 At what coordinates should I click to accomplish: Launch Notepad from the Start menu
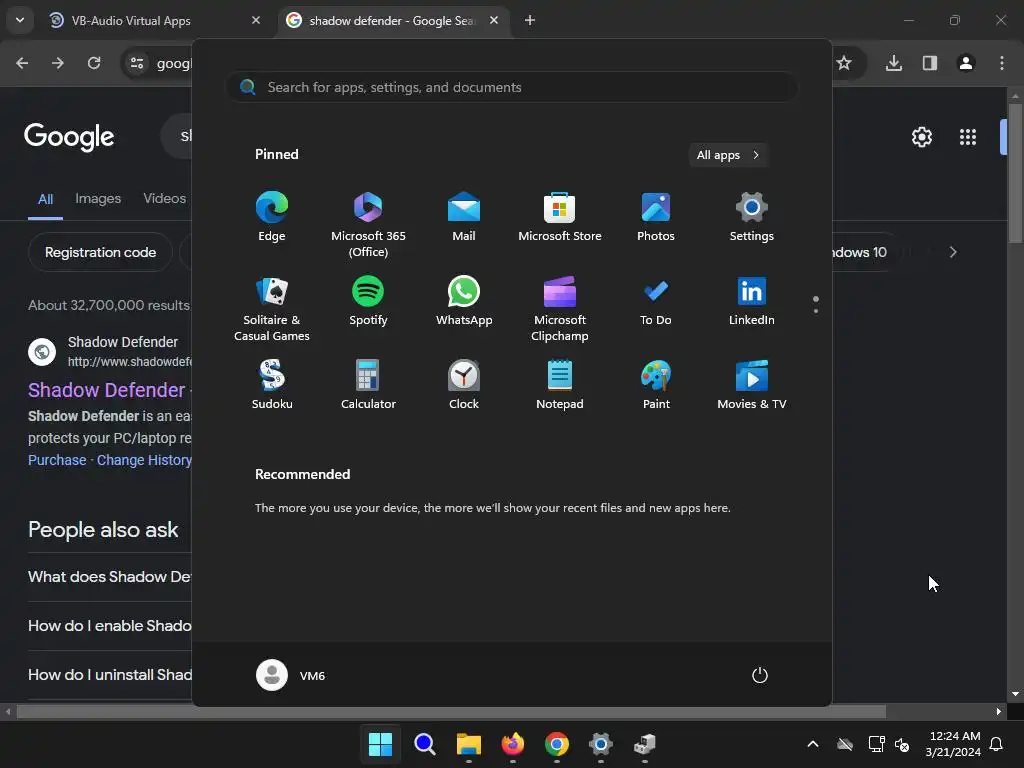click(560, 385)
